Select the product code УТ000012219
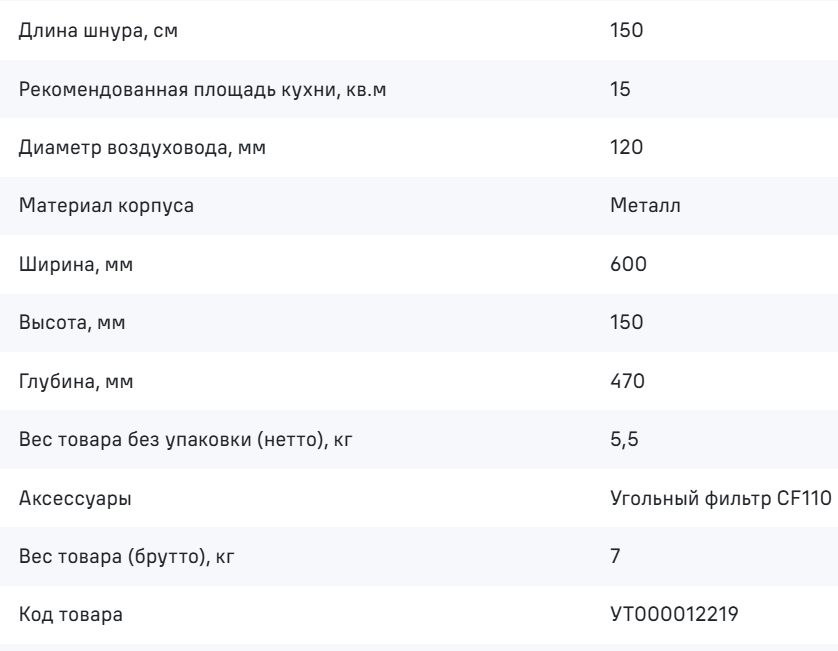 pyautogui.click(x=674, y=615)
